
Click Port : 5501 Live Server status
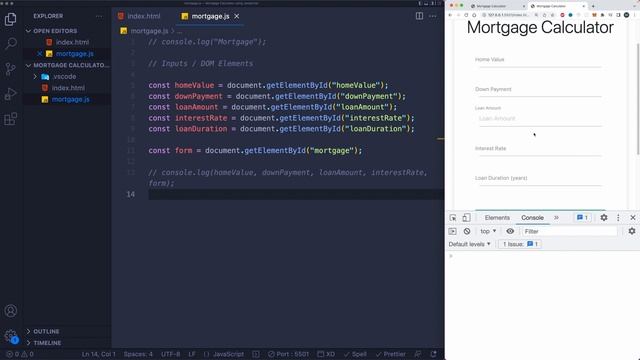click(289, 354)
